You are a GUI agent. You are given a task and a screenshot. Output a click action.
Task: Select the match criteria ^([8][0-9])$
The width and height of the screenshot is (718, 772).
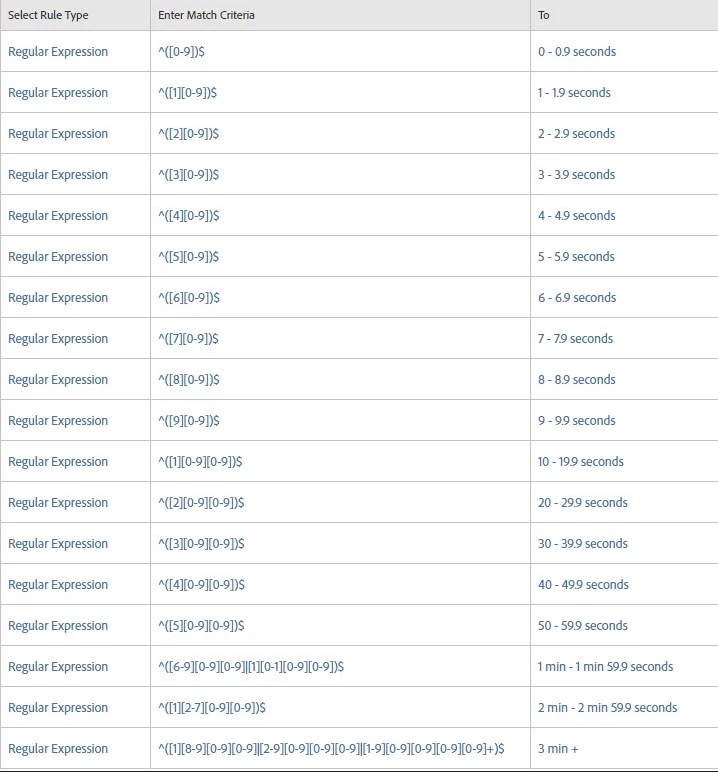pyautogui.click(x=189, y=380)
